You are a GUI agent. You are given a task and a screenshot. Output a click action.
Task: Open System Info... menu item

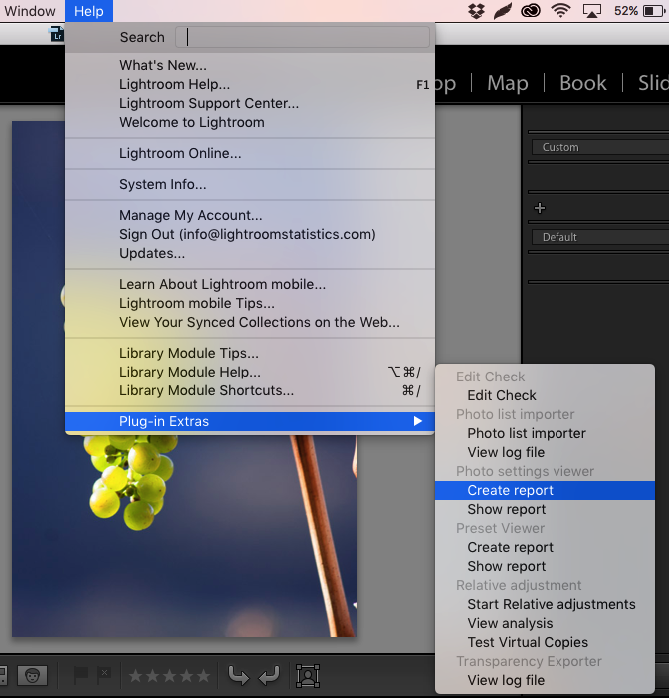tap(250, 184)
